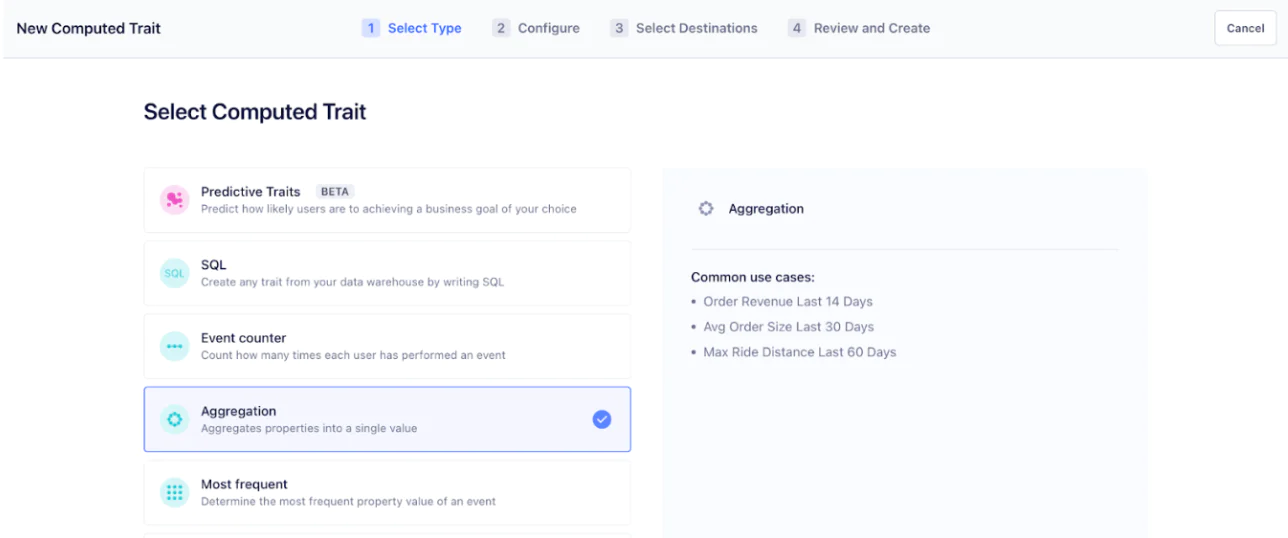Toggle the blue checkmark on Aggregation
Viewport: 1288px width, 538px height.
pos(601,420)
